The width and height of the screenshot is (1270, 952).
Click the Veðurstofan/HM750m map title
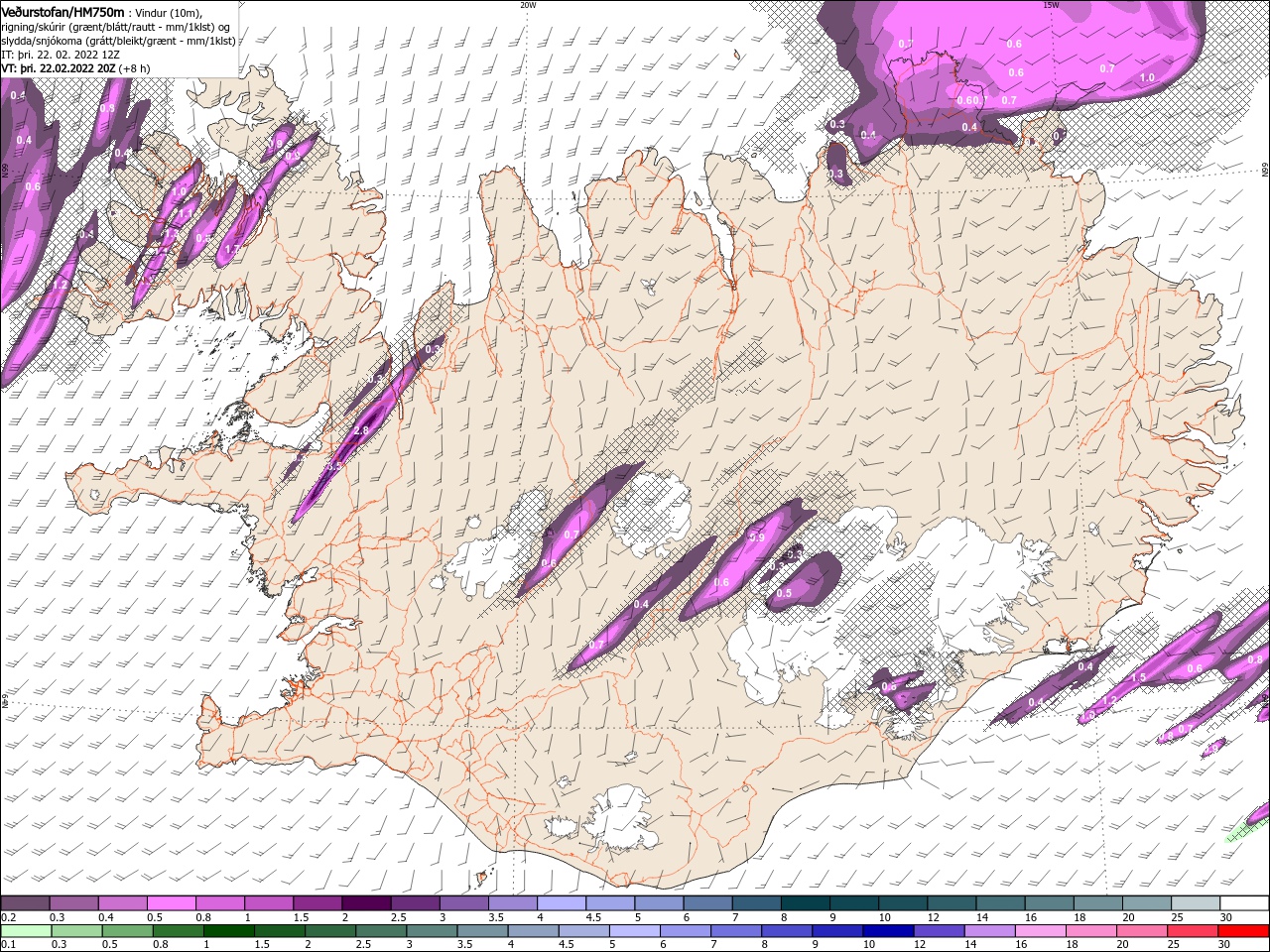(x=63, y=11)
